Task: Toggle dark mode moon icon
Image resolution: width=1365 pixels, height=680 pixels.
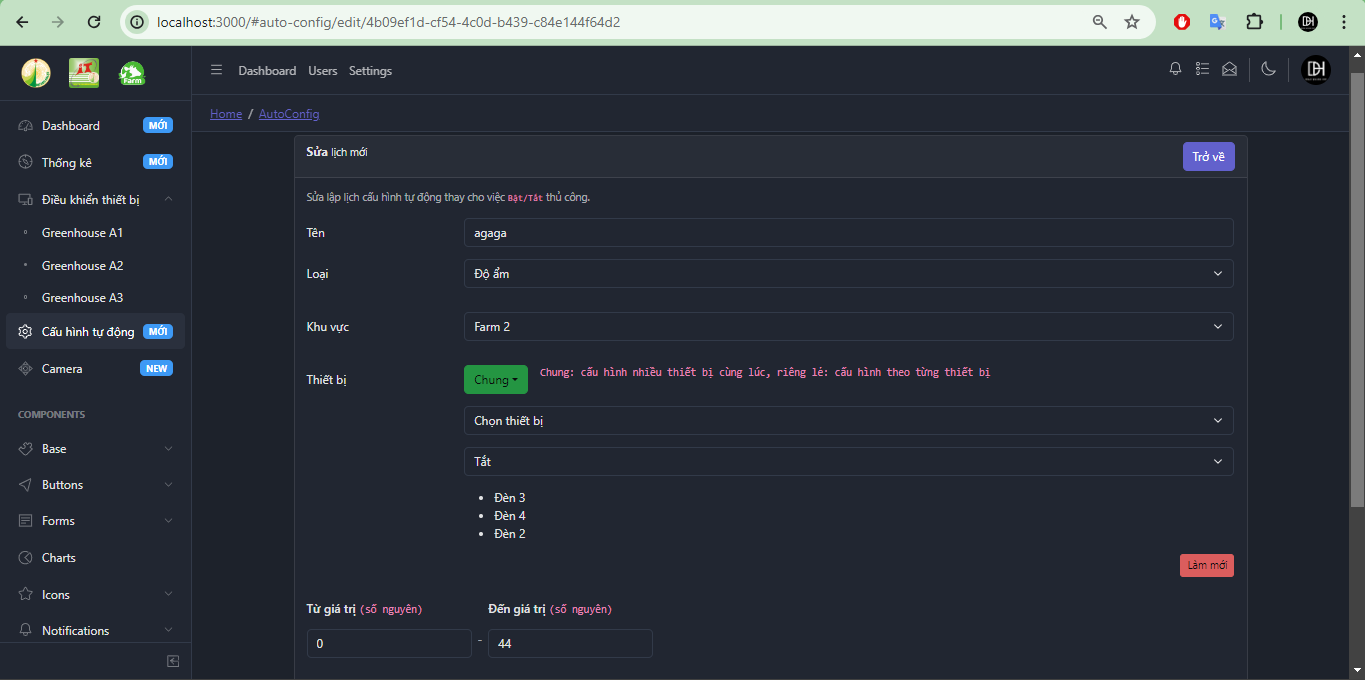Action: tap(1269, 69)
